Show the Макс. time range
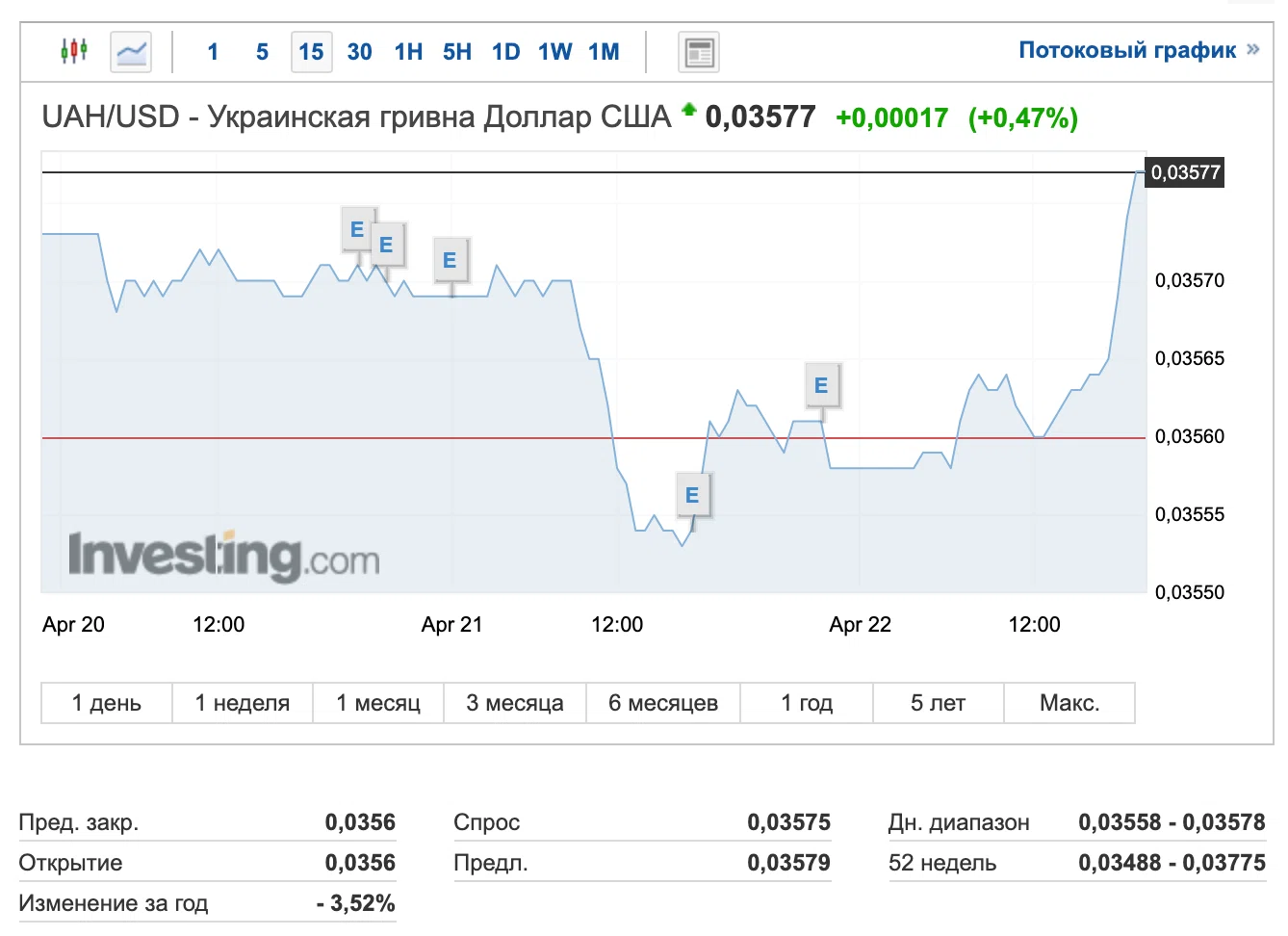1288x936 pixels. point(1069,703)
